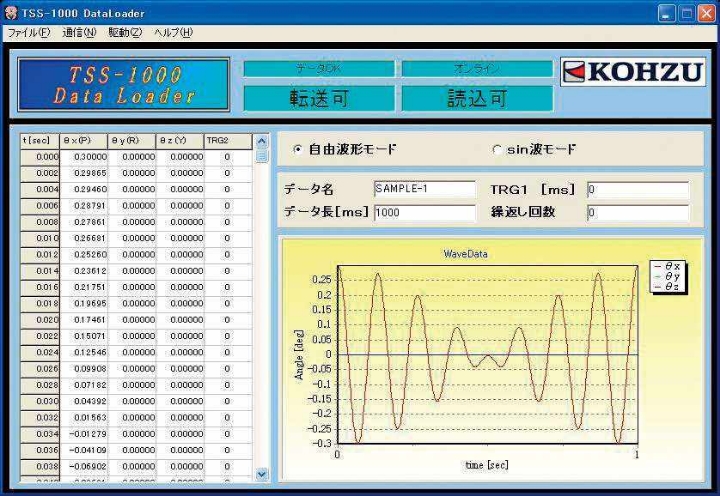Screen dimensions: 720x496
Task: Select the θx cell 0.23612
Action: pyautogui.click(x=84, y=271)
